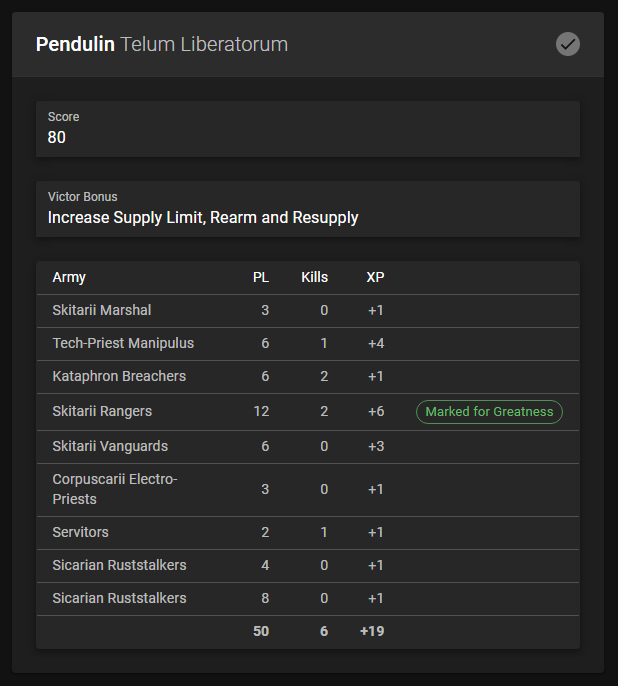Viewport: 618px width, 686px height.
Task: Click the Score field showing 80
Action: pyautogui.click(x=307, y=128)
